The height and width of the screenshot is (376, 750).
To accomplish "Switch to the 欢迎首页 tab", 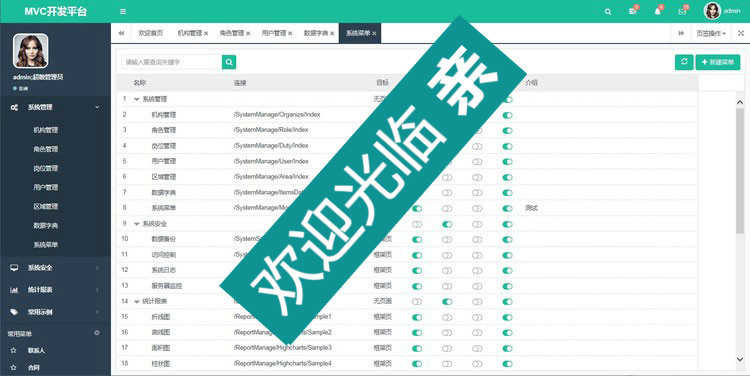I will click(x=151, y=33).
